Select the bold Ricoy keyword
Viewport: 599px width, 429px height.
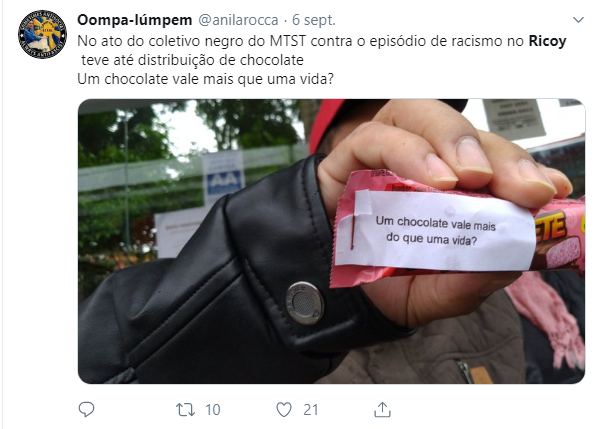(x=547, y=41)
